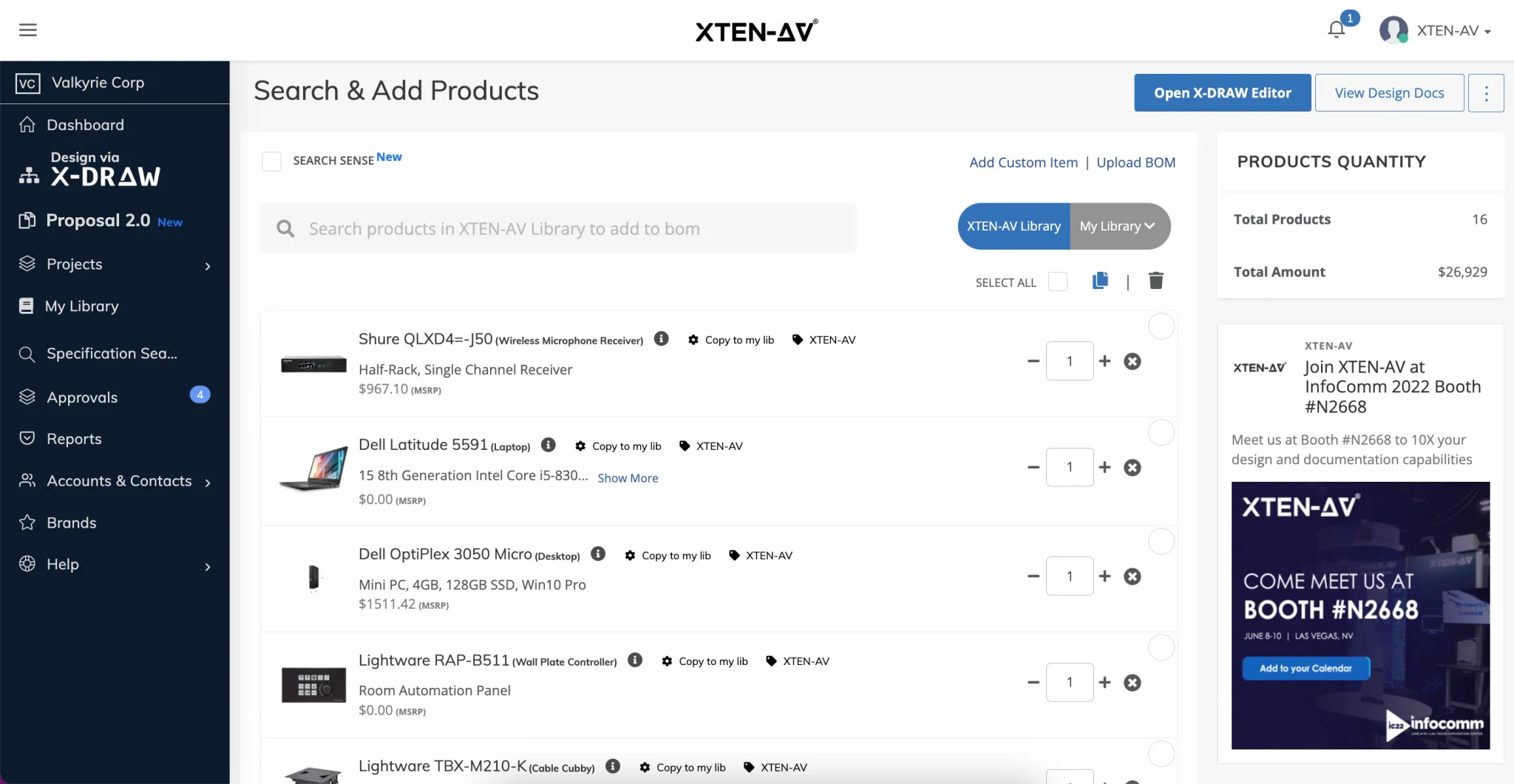Remove Dell Latitude 5591 from list
Image resolution: width=1514 pixels, height=784 pixels.
[1132, 468]
